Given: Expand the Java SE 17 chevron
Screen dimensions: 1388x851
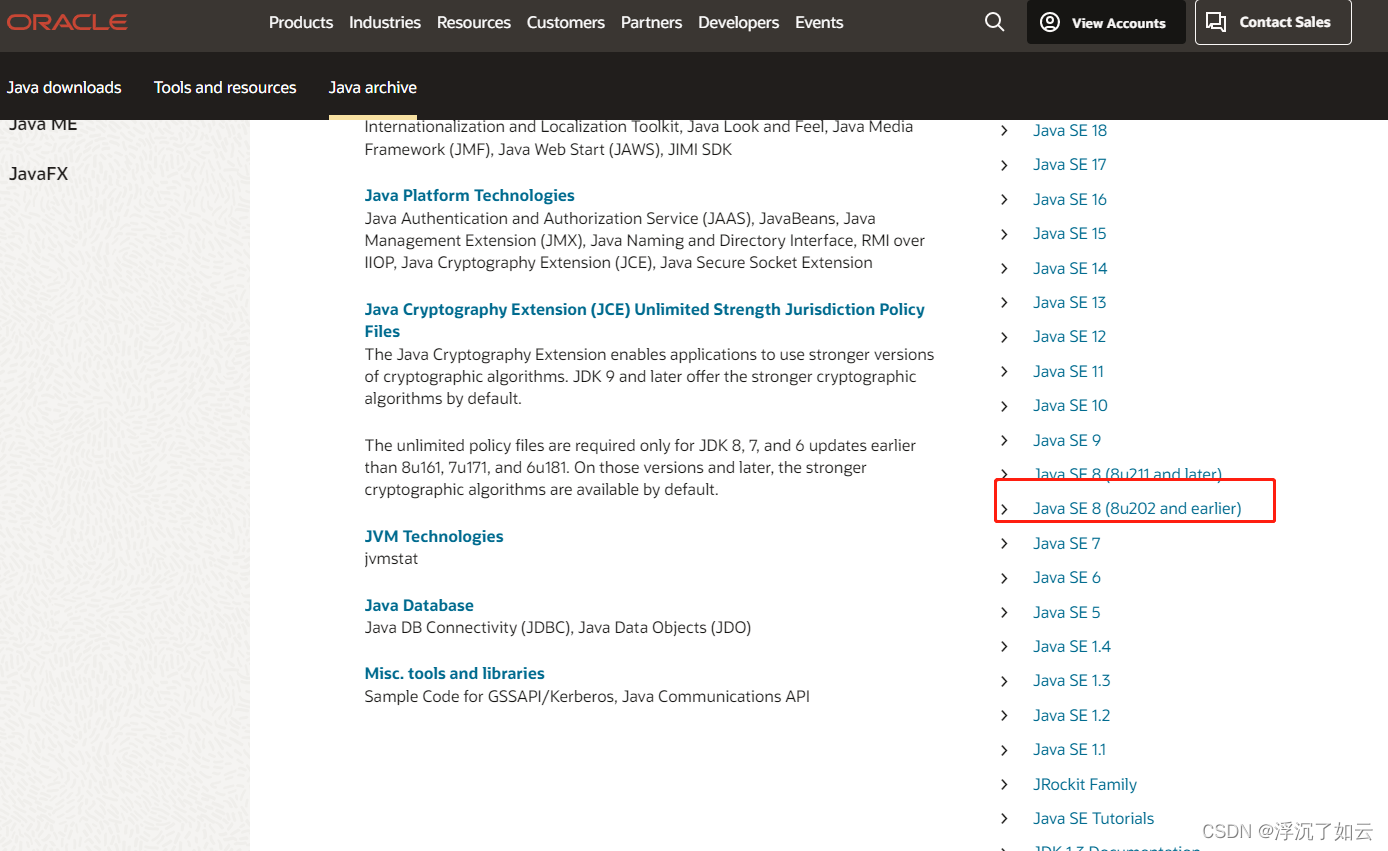Looking at the screenshot, I should click(x=1004, y=164).
